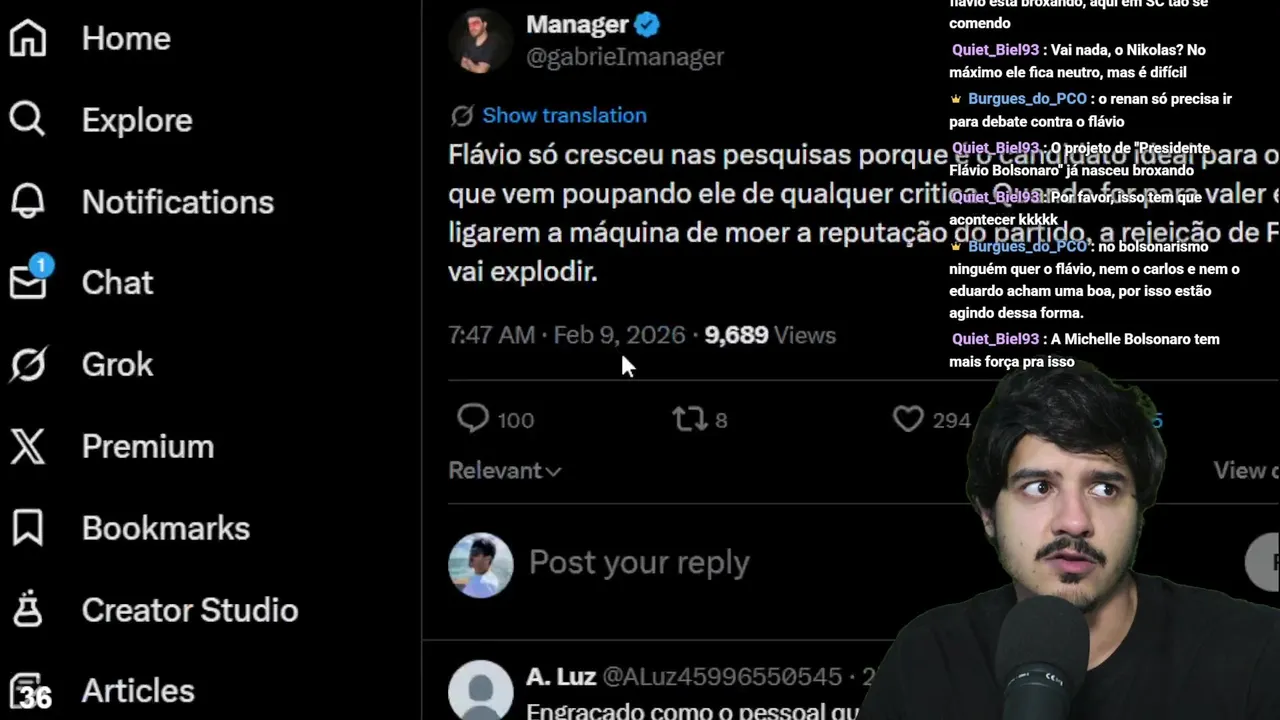This screenshot has width=1280, height=720.
Task: Open Bookmarks ribbon icon
Action: tap(28, 528)
